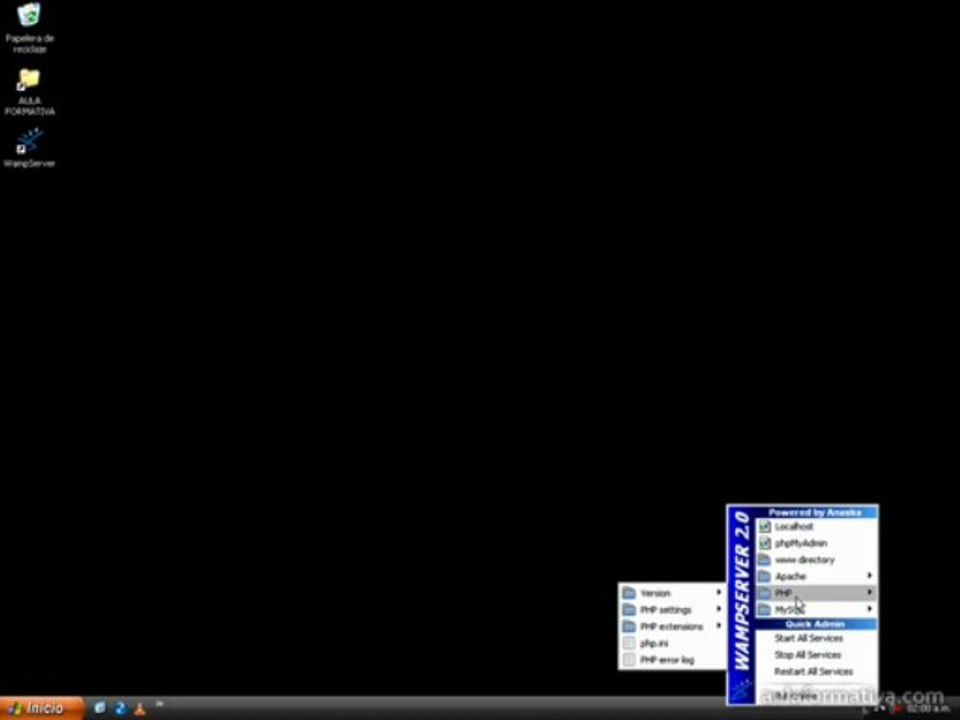Open phpMyAdmin from the WampServer menu
Screen dimensions: 960x720
coord(817,543)
